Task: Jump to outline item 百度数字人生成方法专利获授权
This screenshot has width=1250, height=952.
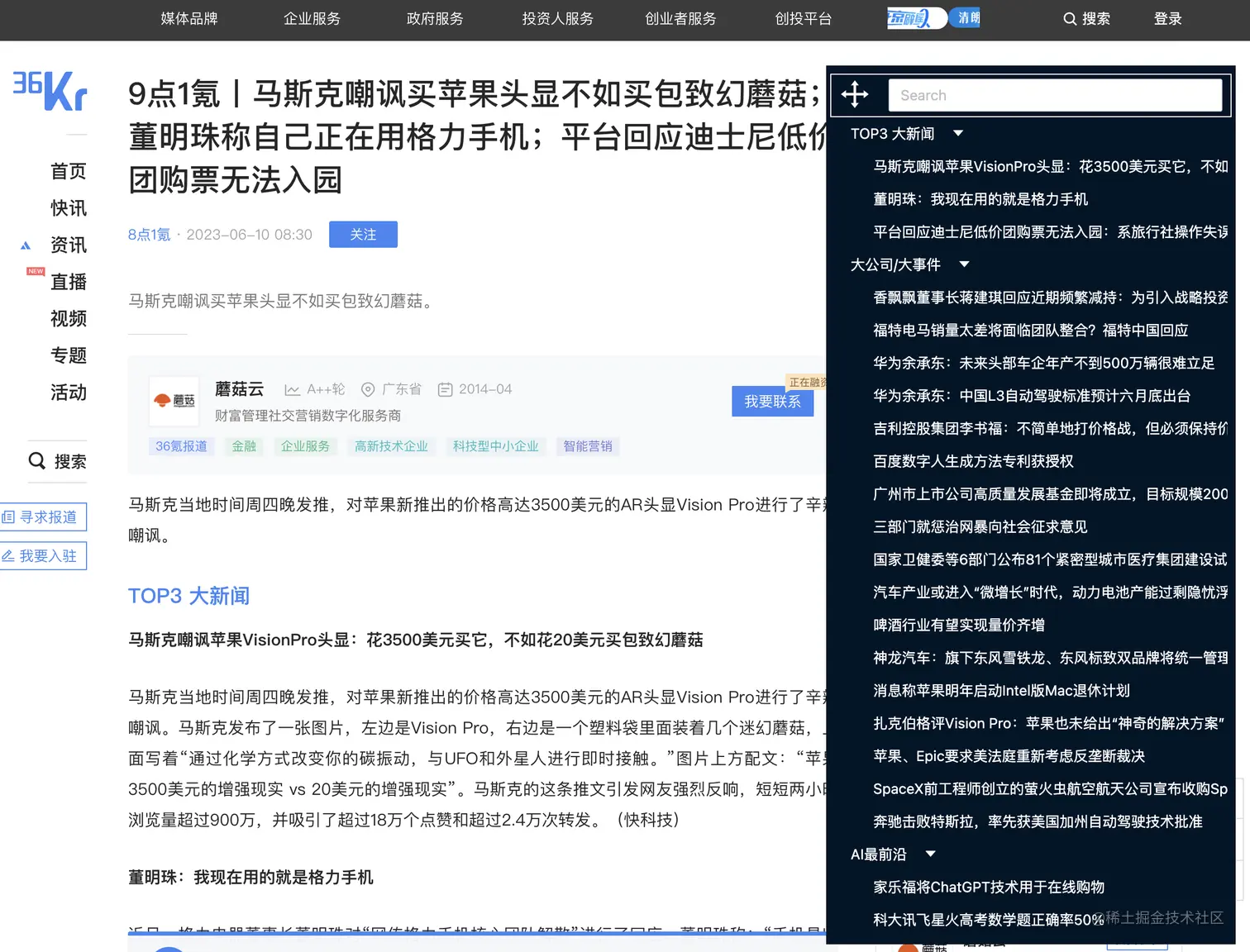Action: tap(973, 461)
